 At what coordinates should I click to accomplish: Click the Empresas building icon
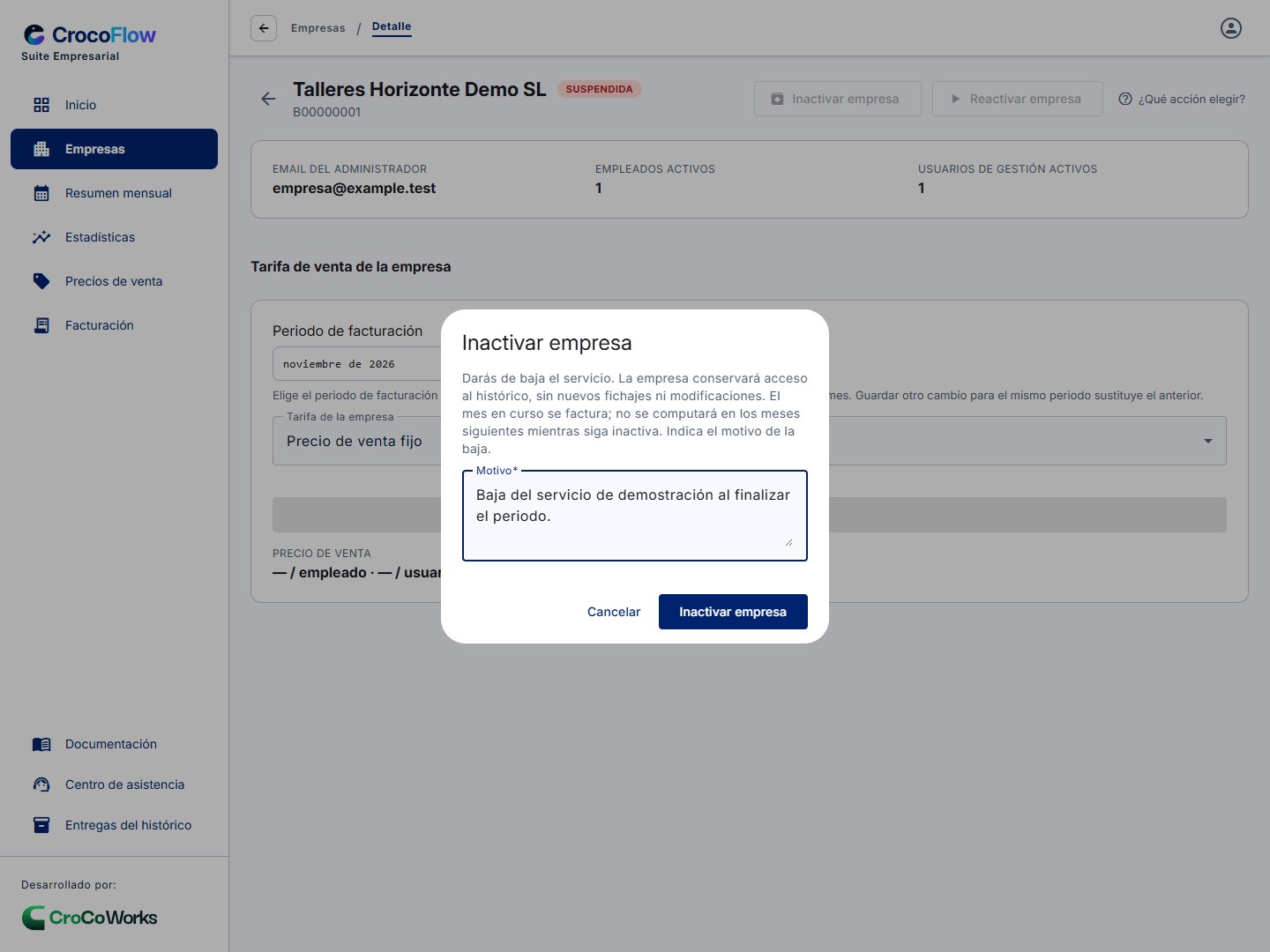pyautogui.click(x=41, y=149)
